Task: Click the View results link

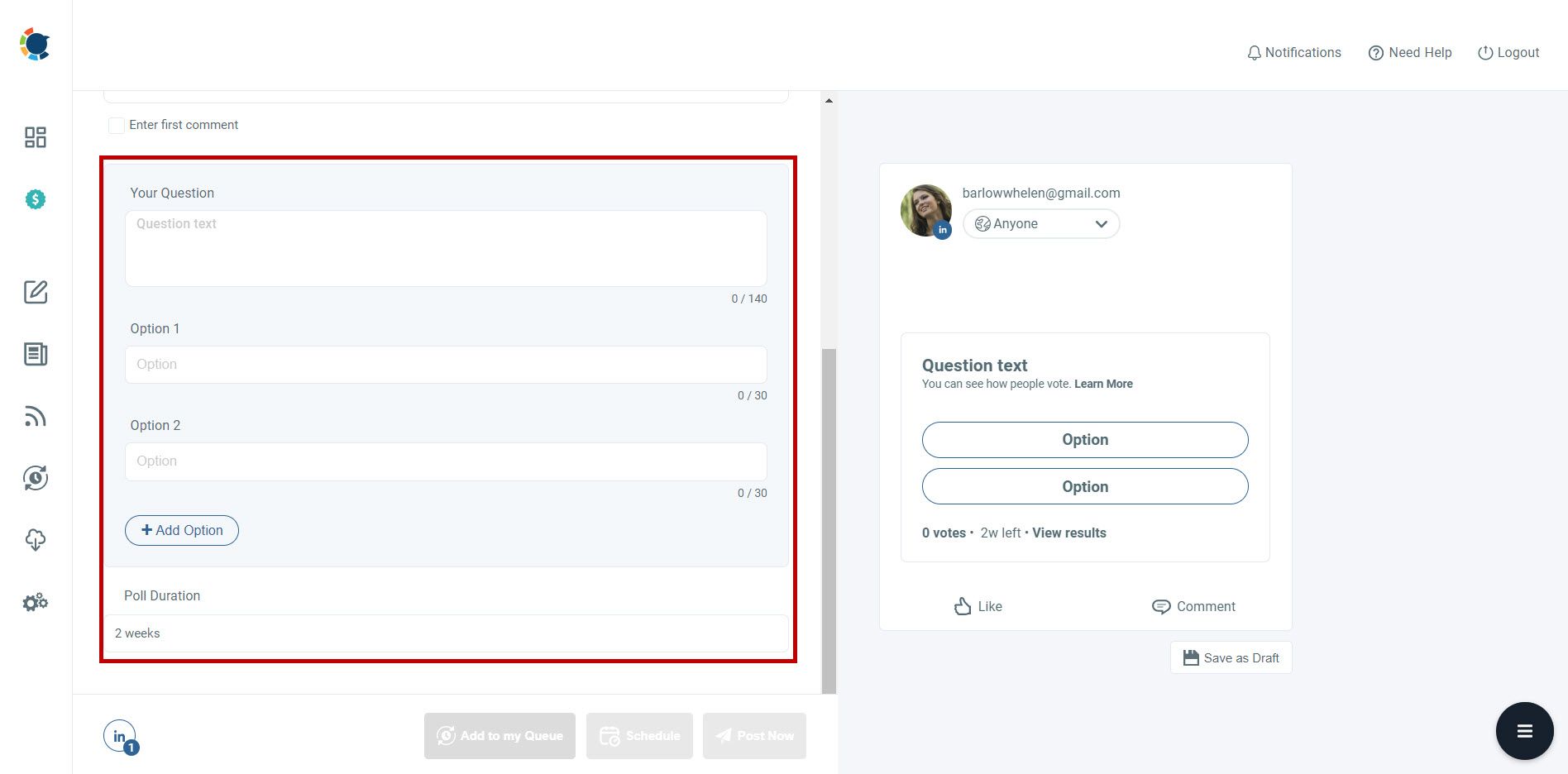Action: click(x=1068, y=533)
